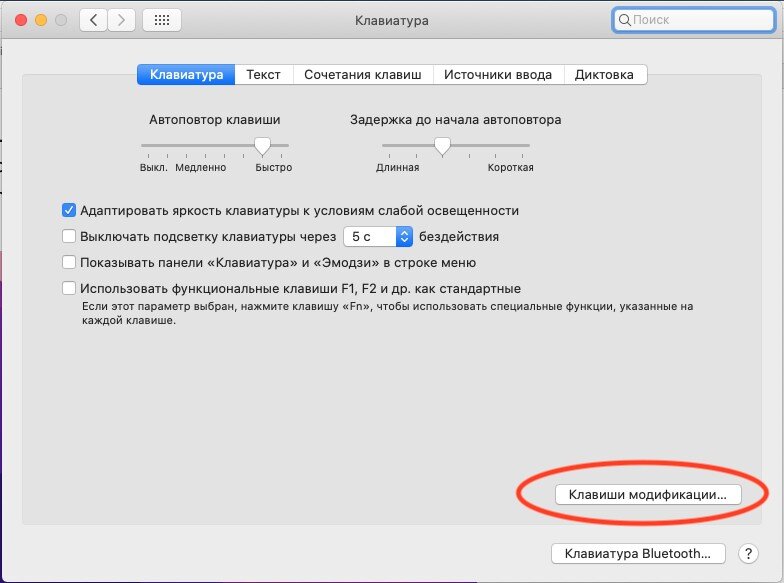Open help with the question mark button
The height and width of the screenshot is (583, 784).
click(748, 554)
